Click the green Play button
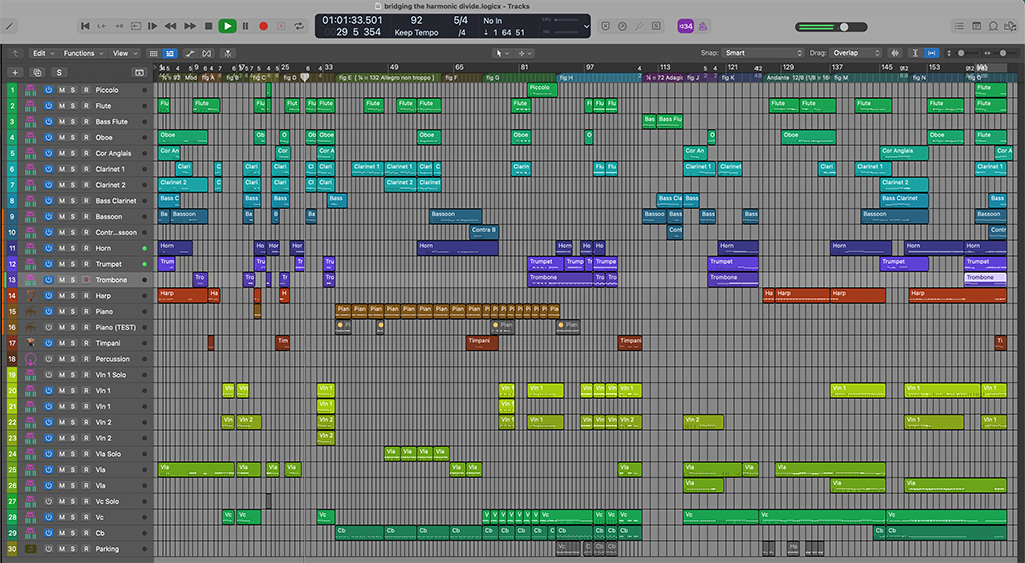Screen dimensions: 1025x563 coord(227,26)
